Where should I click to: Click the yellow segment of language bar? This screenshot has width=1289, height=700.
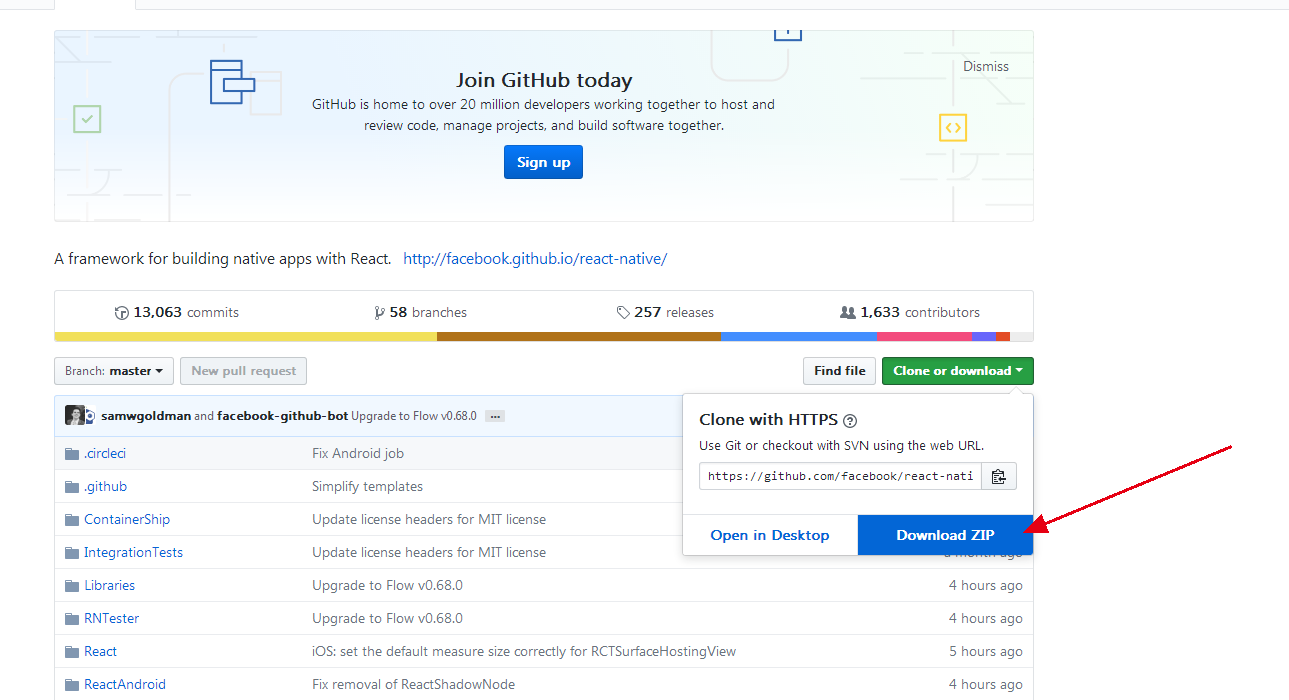(x=245, y=336)
